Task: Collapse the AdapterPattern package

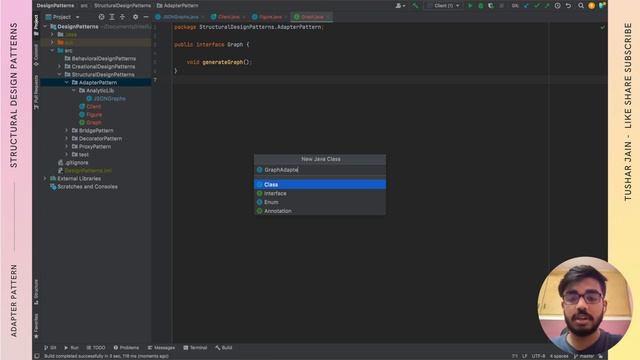Action: 67,82
